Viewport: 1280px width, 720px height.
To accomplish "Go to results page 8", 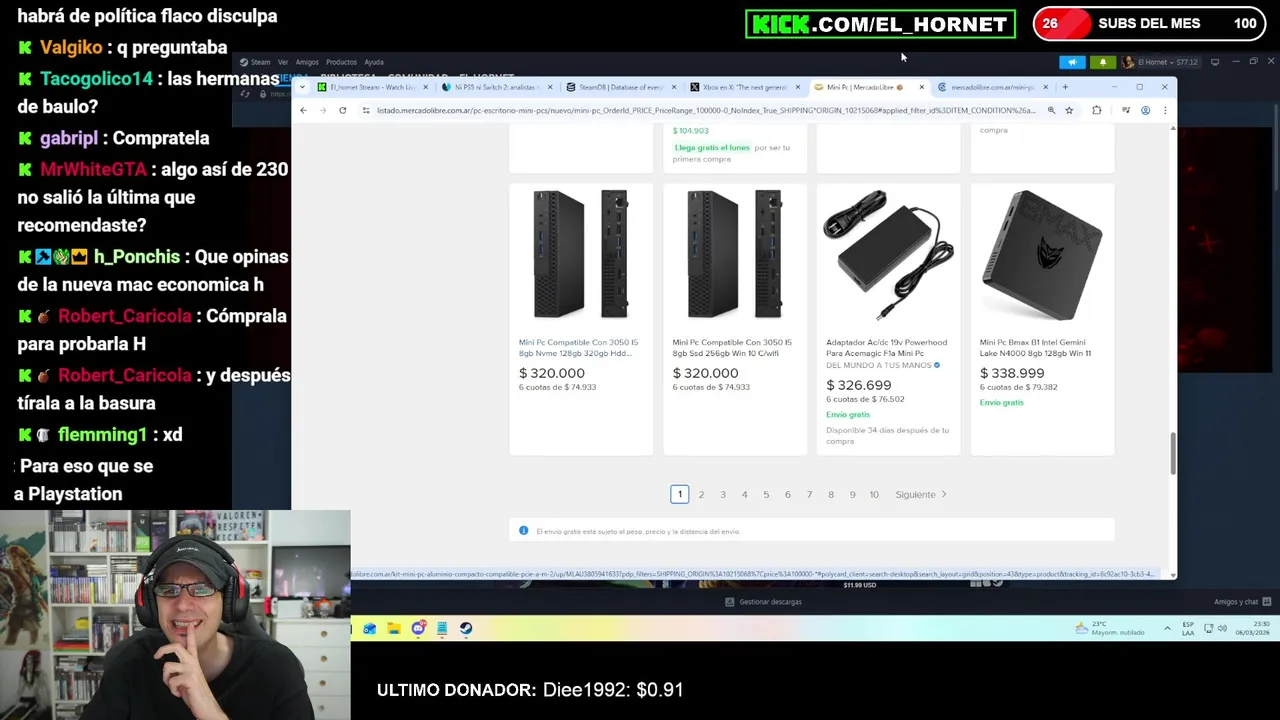I will pos(830,494).
